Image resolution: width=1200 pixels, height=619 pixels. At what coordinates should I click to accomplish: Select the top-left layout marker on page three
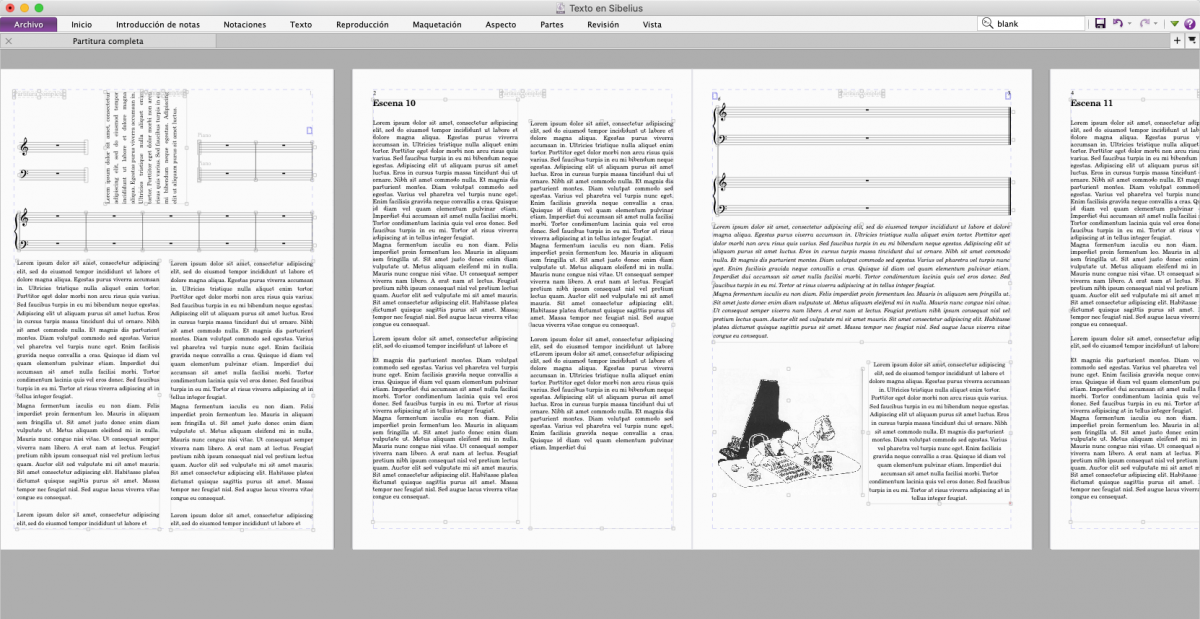716,96
